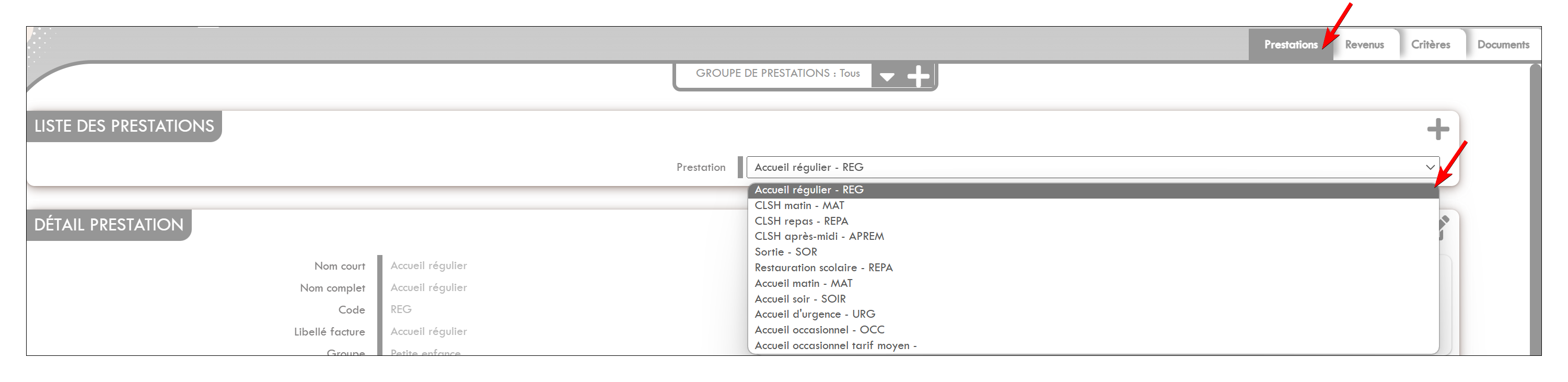Collapse the Prestation combo box chevron
The height and width of the screenshot is (382, 1568).
pyautogui.click(x=1430, y=167)
